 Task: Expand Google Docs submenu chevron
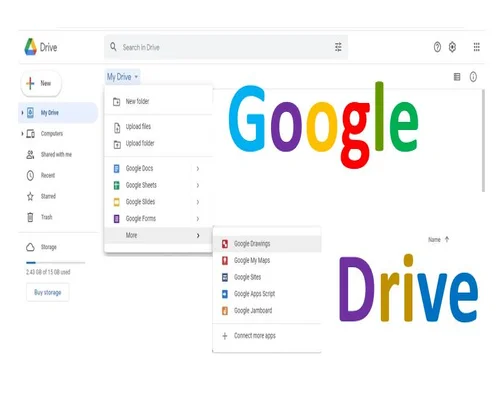point(198,169)
